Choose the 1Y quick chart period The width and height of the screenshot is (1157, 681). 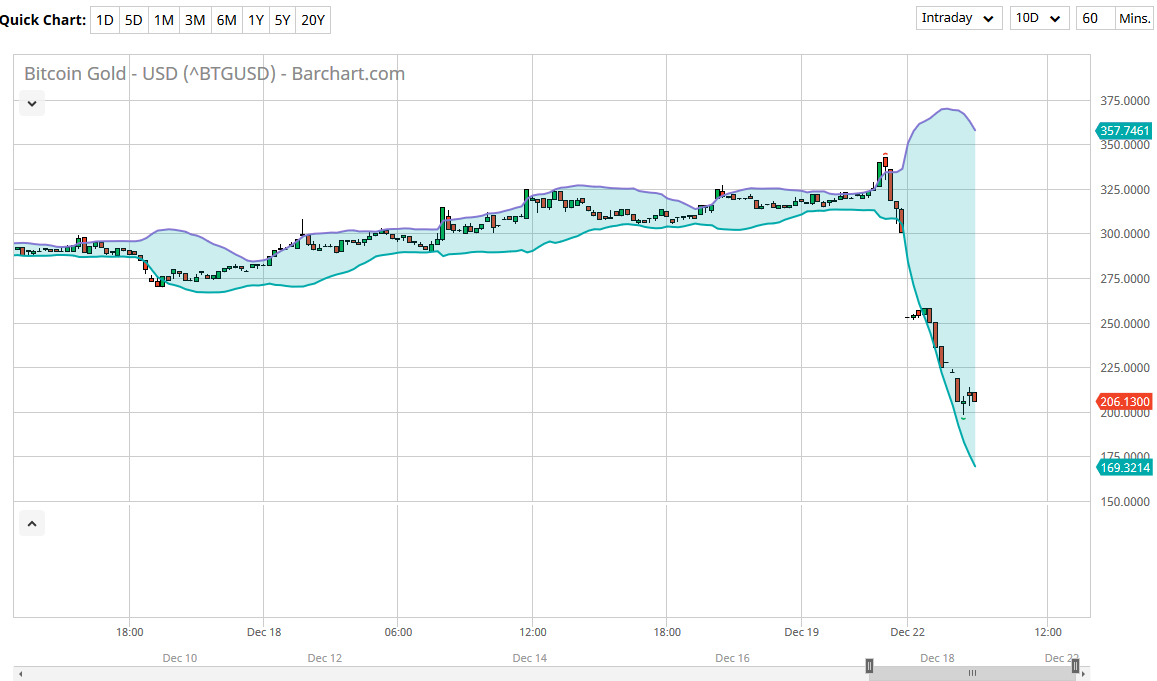point(256,20)
